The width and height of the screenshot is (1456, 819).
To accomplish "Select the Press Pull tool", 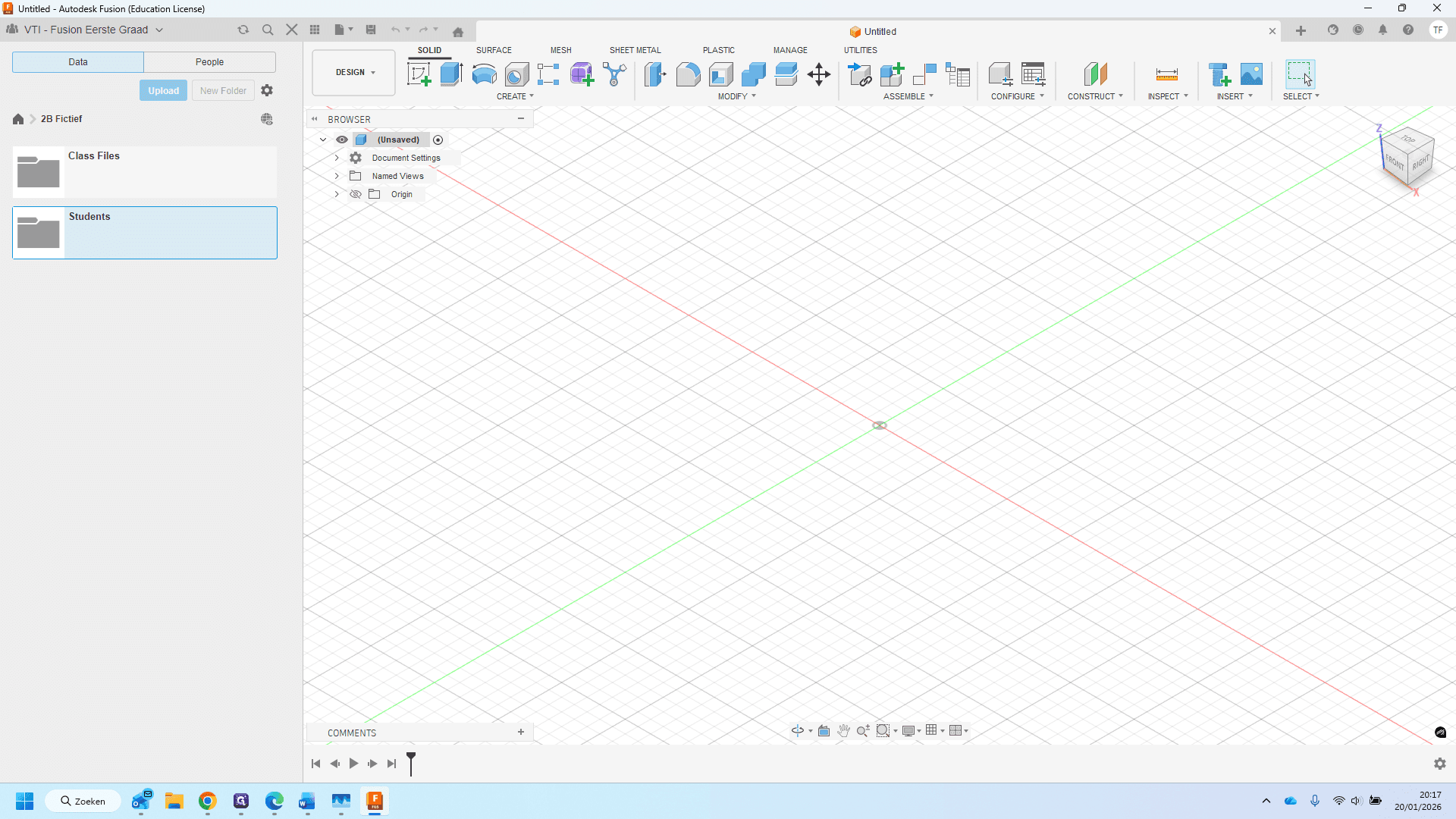I will point(655,74).
